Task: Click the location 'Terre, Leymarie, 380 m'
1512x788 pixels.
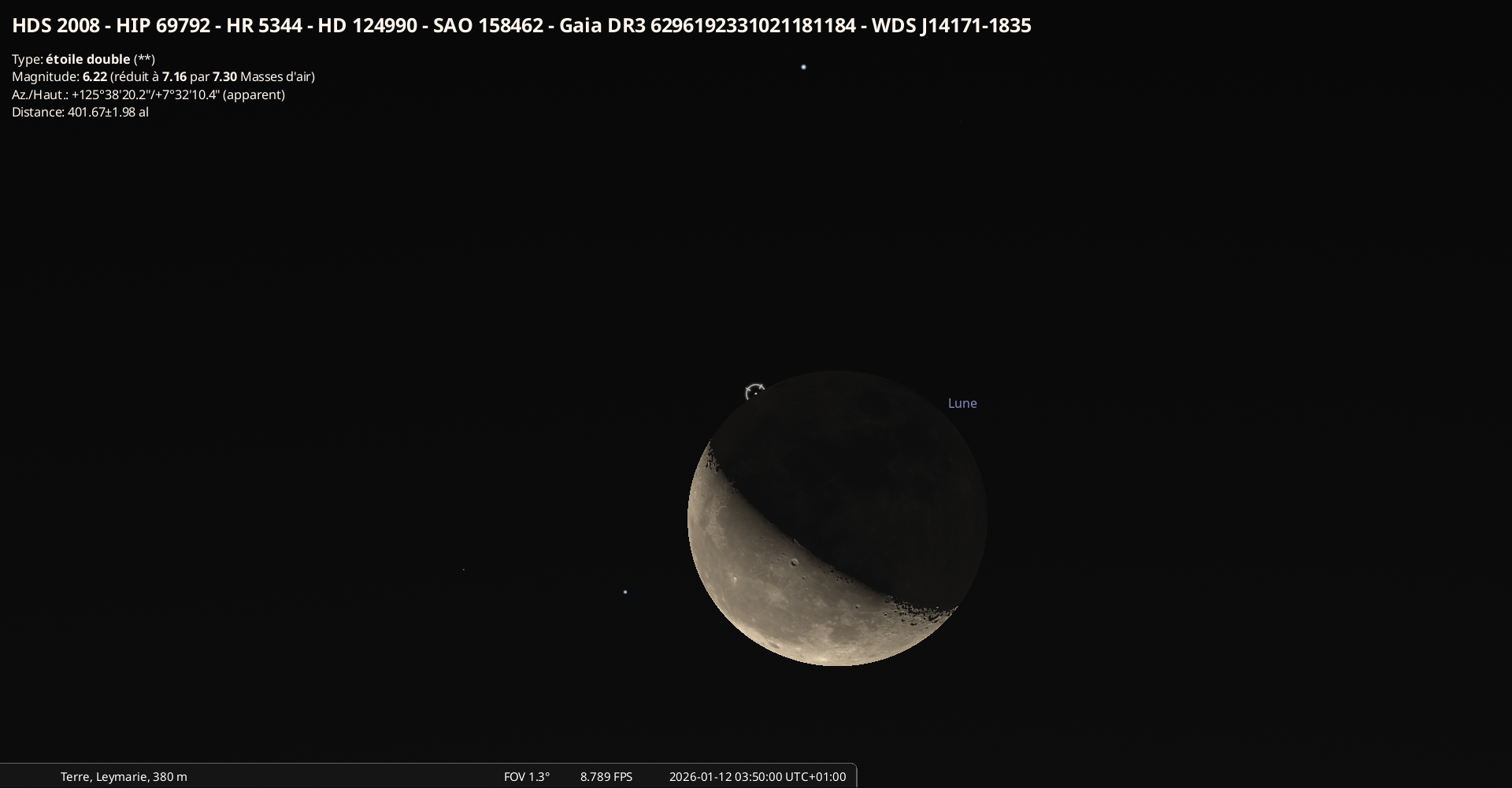Action: 124,776
